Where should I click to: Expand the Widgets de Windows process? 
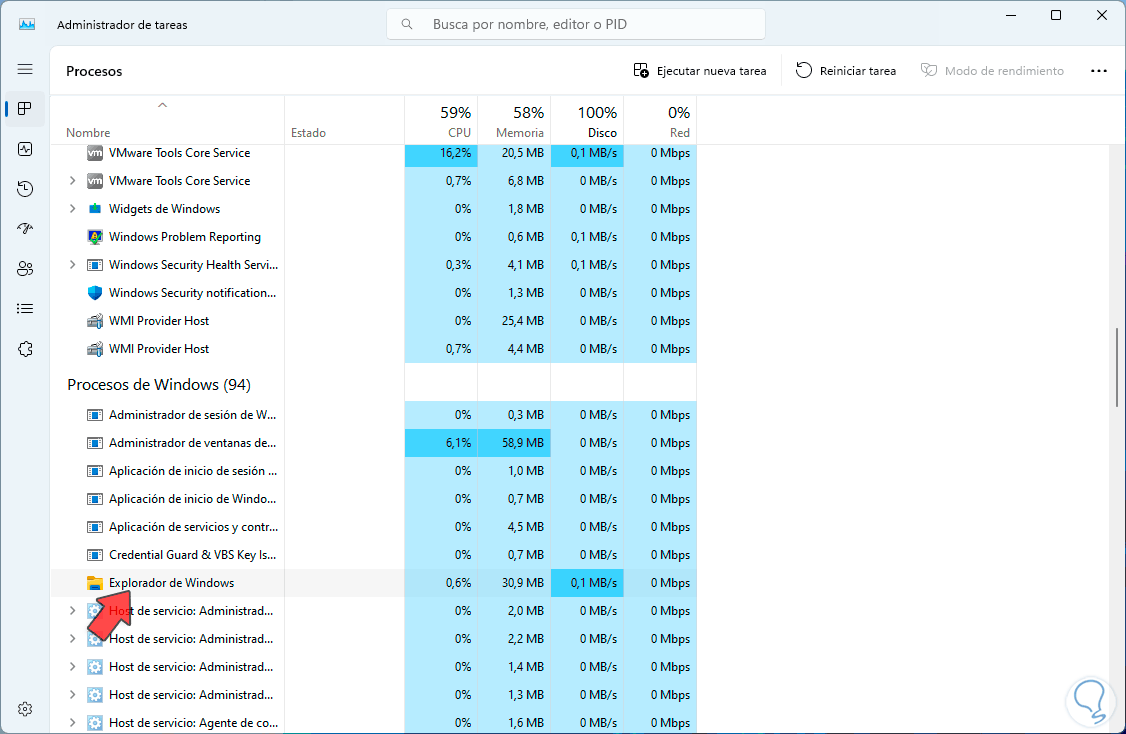(72, 209)
